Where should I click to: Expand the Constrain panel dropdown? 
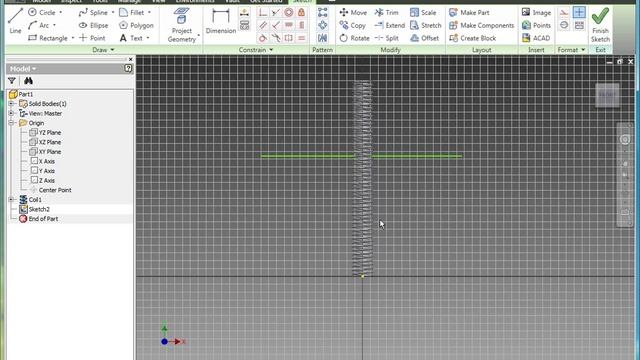pos(271,50)
